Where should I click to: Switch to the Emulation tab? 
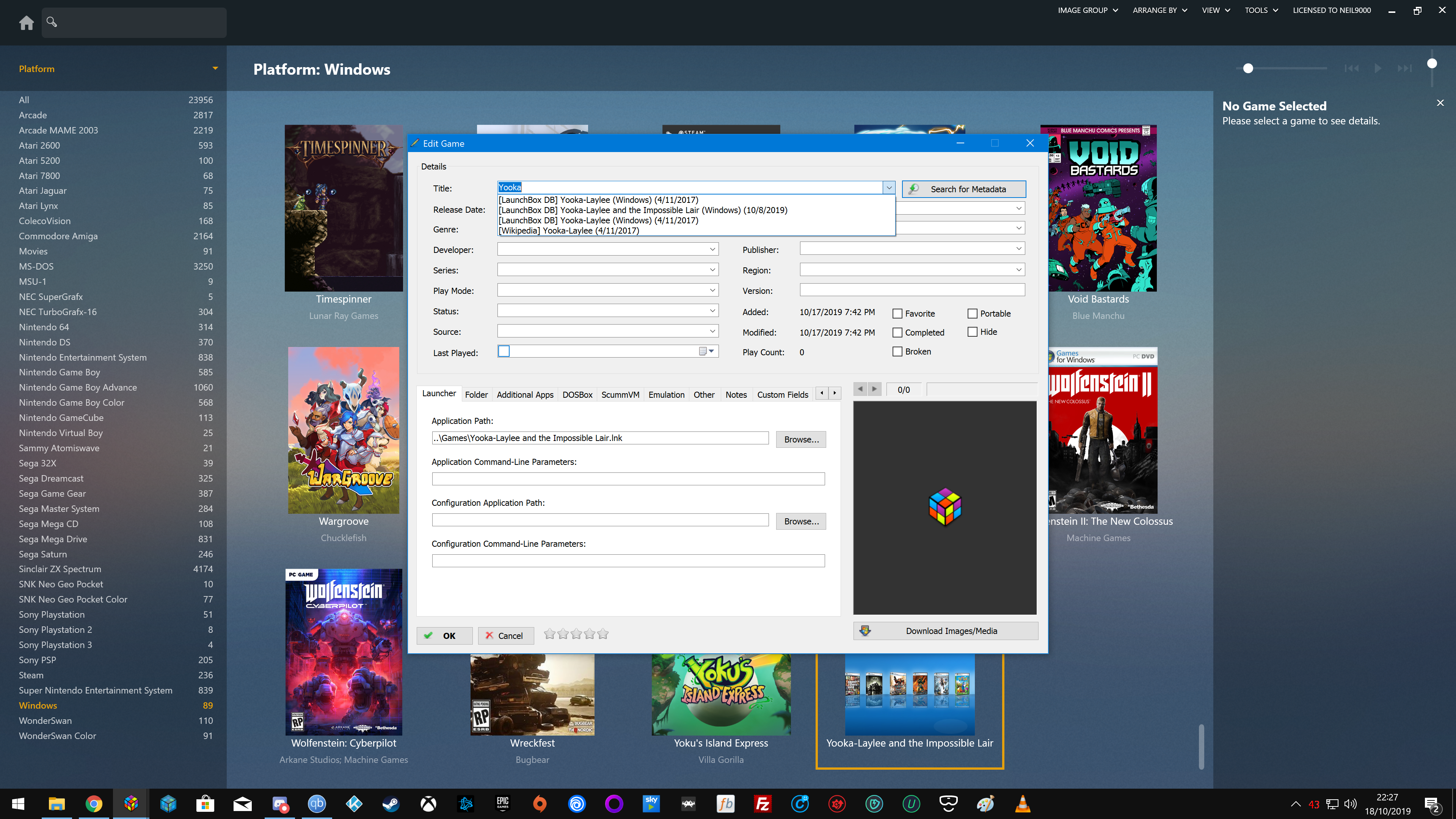coord(667,394)
